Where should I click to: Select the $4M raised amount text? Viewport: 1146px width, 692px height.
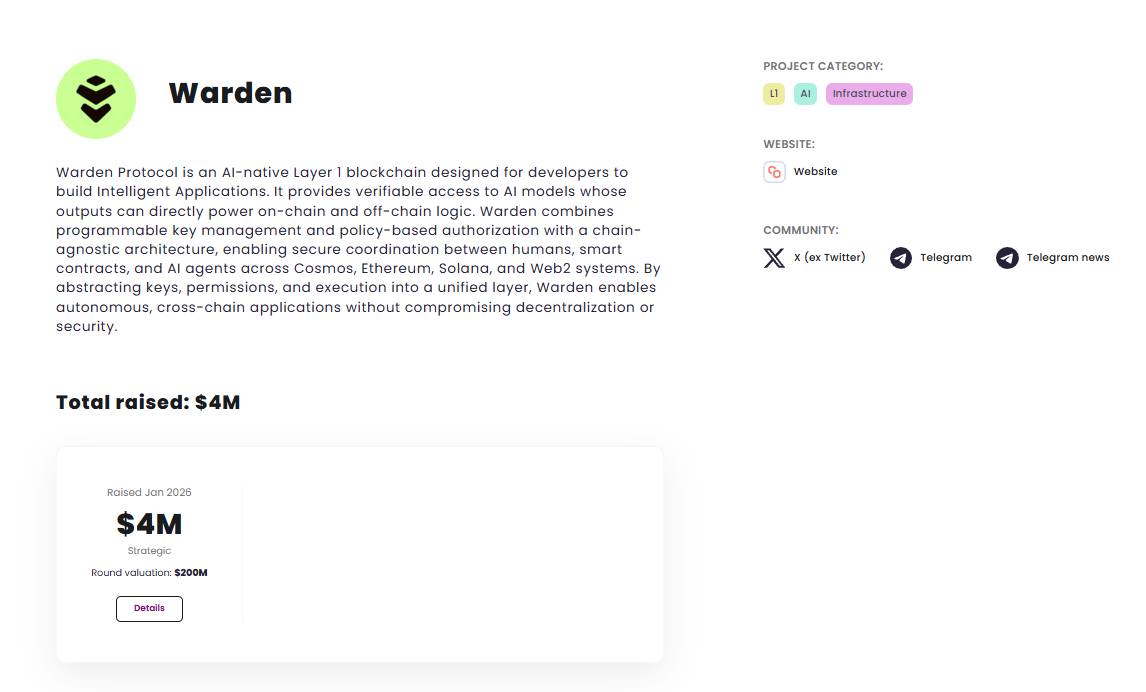pos(149,523)
